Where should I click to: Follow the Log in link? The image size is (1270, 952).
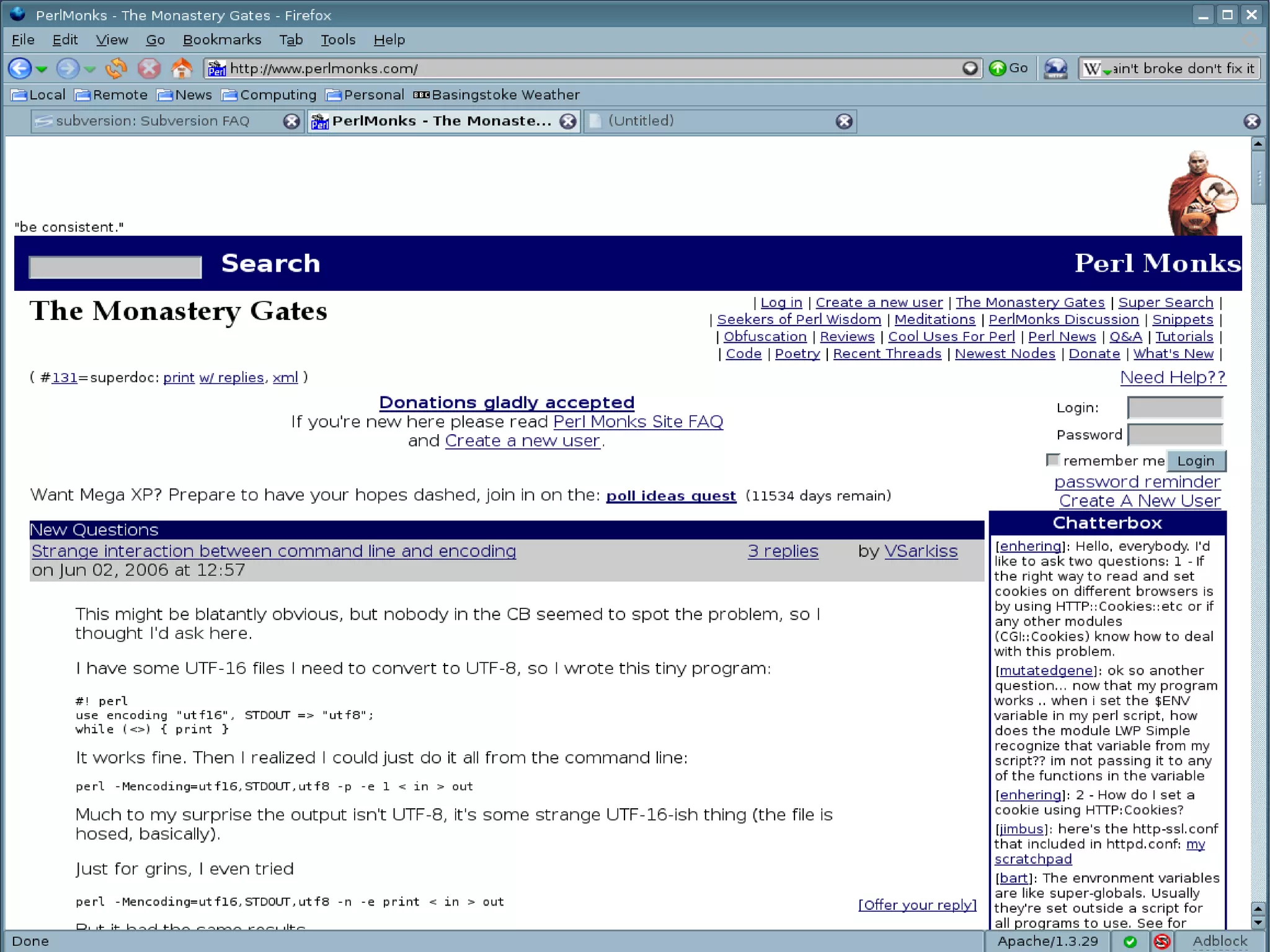click(781, 303)
